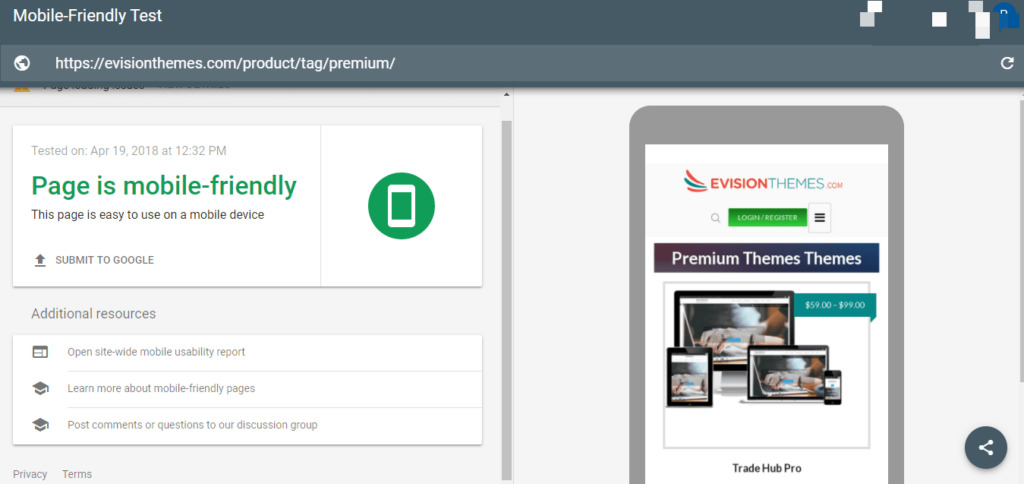Click scroll-up arrow of left panel
1024x484 pixels.
(x=507, y=95)
